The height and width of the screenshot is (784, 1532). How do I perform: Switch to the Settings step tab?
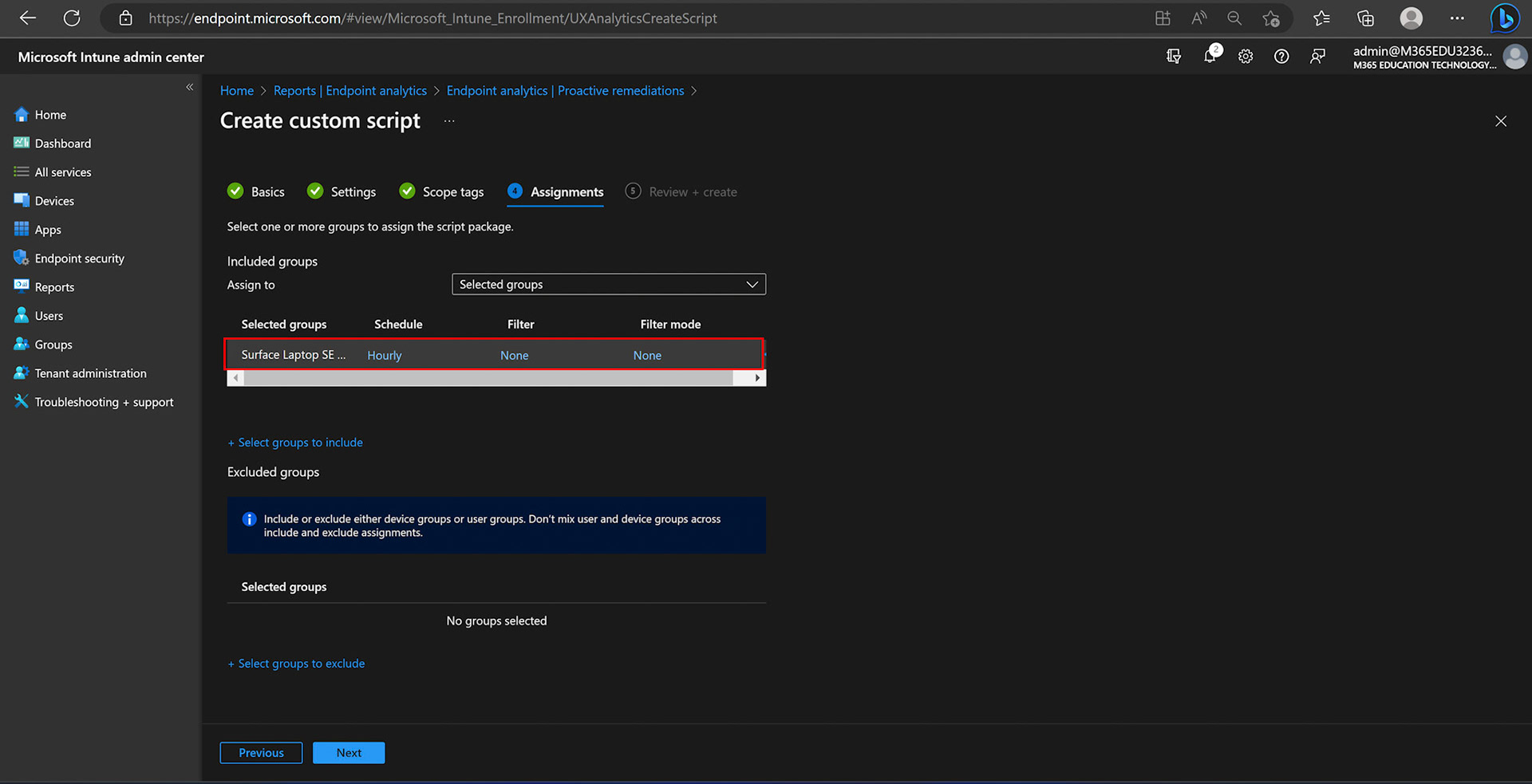coord(342,191)
